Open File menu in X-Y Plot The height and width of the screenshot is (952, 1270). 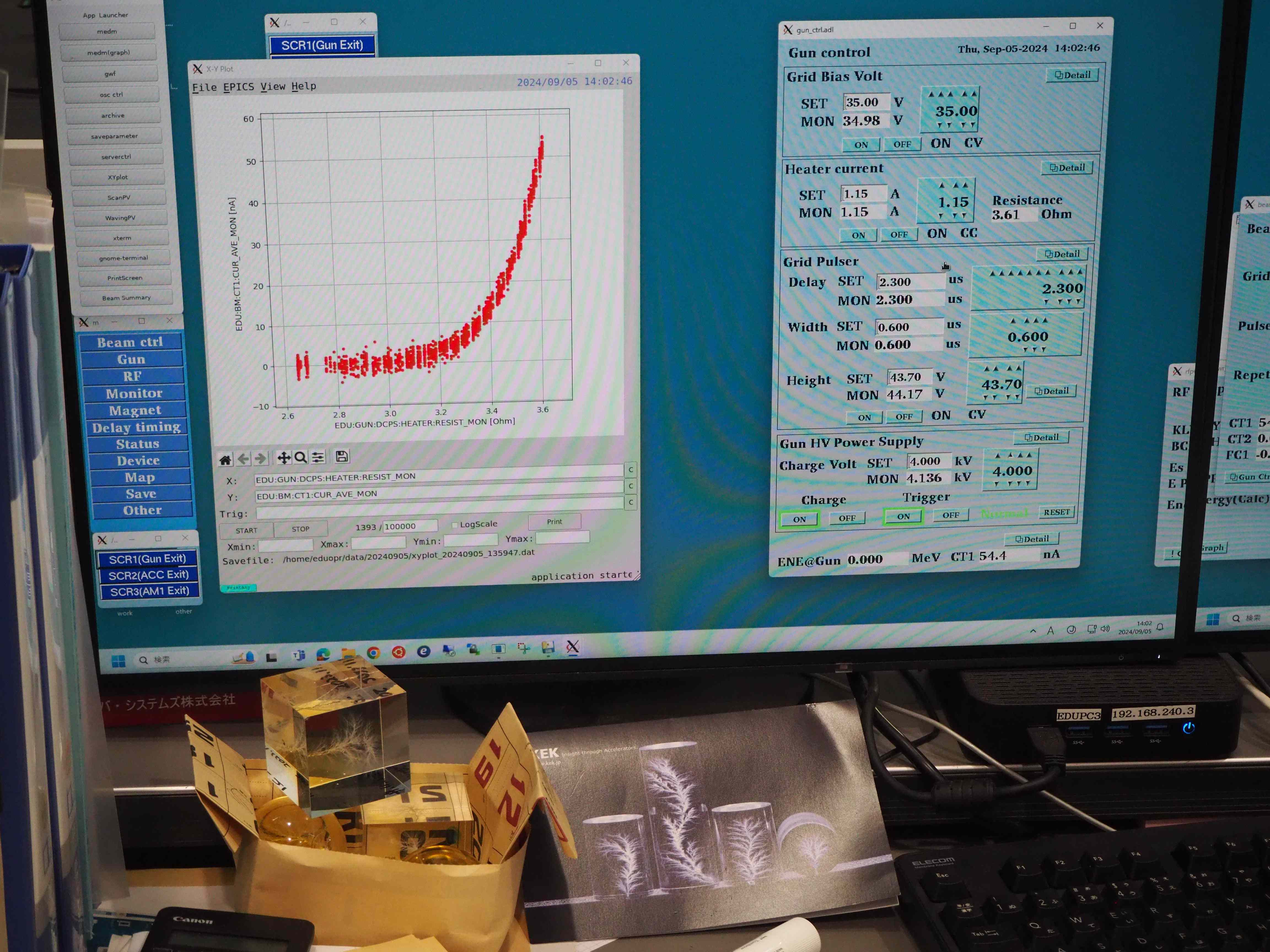coord(205,87)
